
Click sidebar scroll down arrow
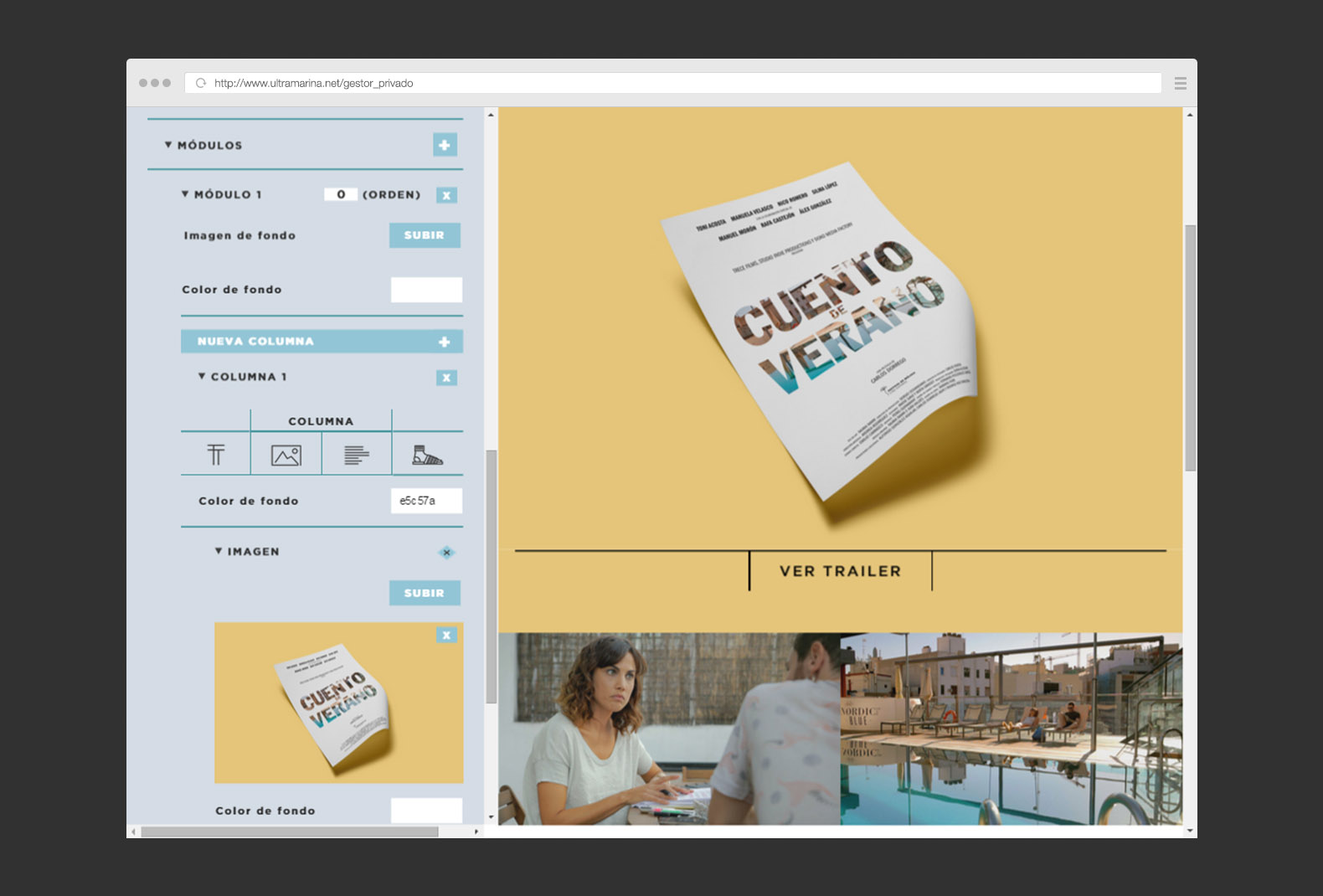tap(492, 817)
